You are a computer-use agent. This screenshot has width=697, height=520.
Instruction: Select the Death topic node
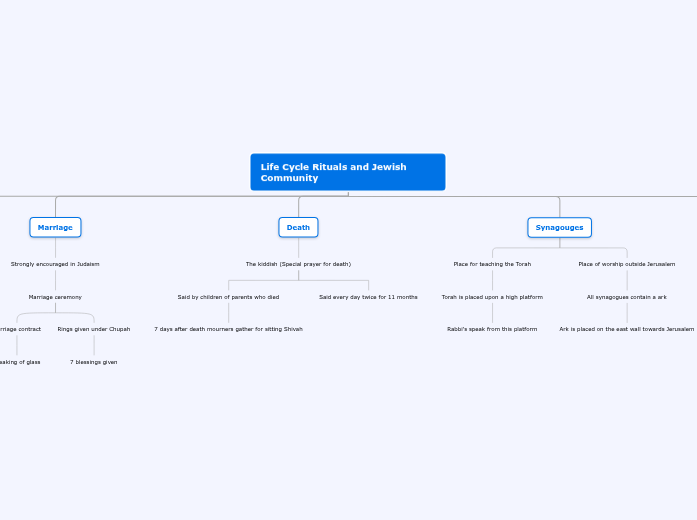tap(298, 227)
